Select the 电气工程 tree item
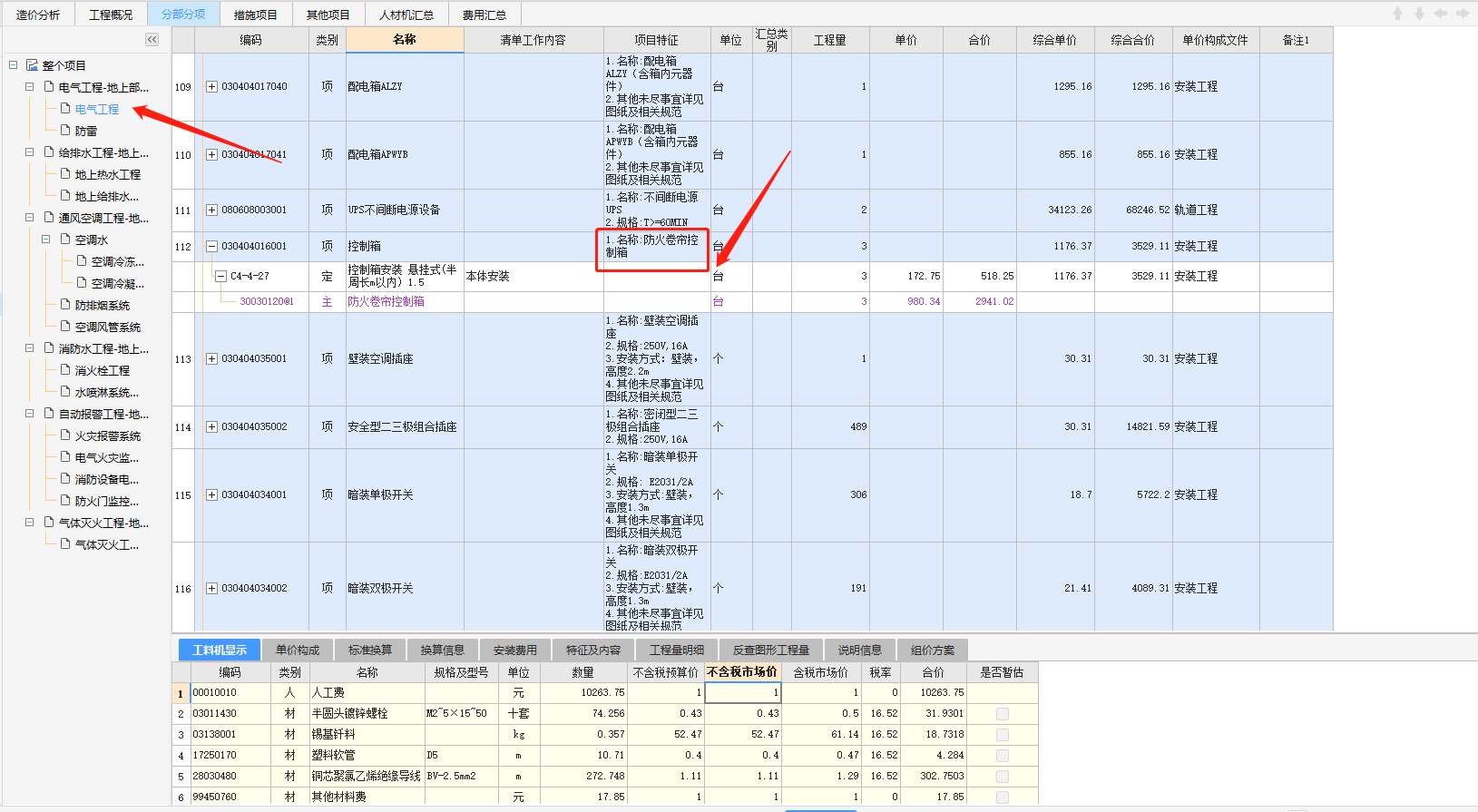The width and height of the screenshot is (1478, 812). coord(97,109)
